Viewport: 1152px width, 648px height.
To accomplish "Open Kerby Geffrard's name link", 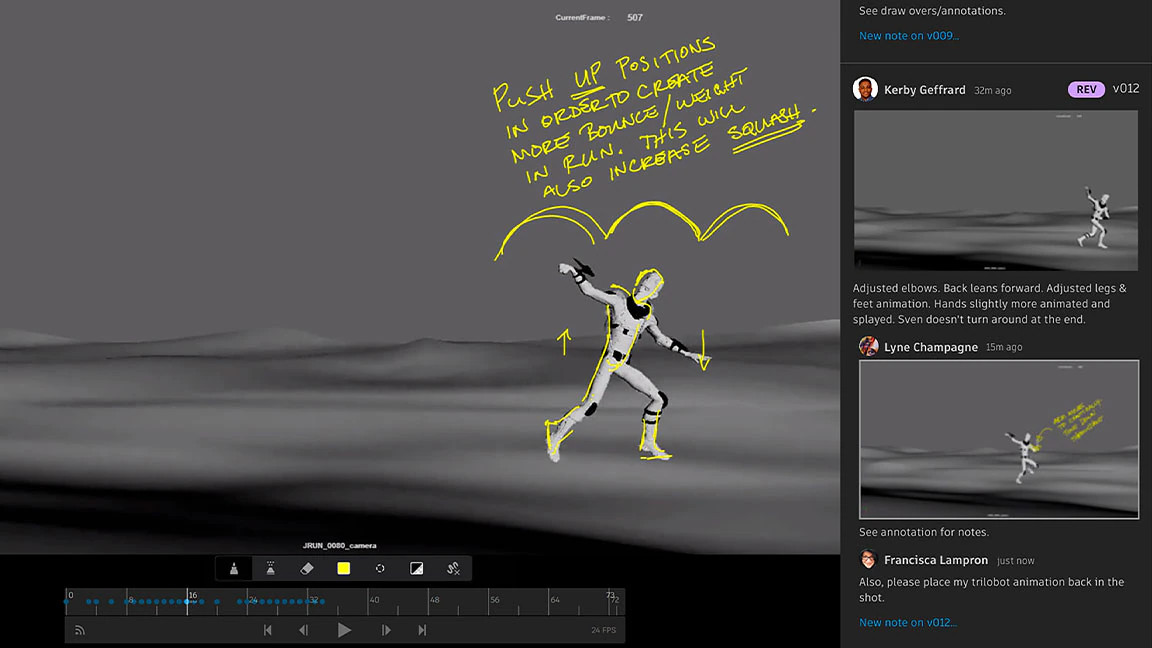I will [x=924, y=90].
